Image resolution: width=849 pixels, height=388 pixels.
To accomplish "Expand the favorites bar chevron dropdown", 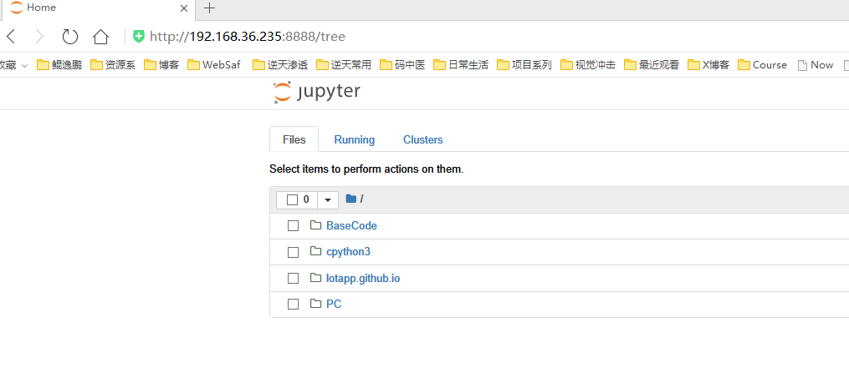I will point(24,65).
